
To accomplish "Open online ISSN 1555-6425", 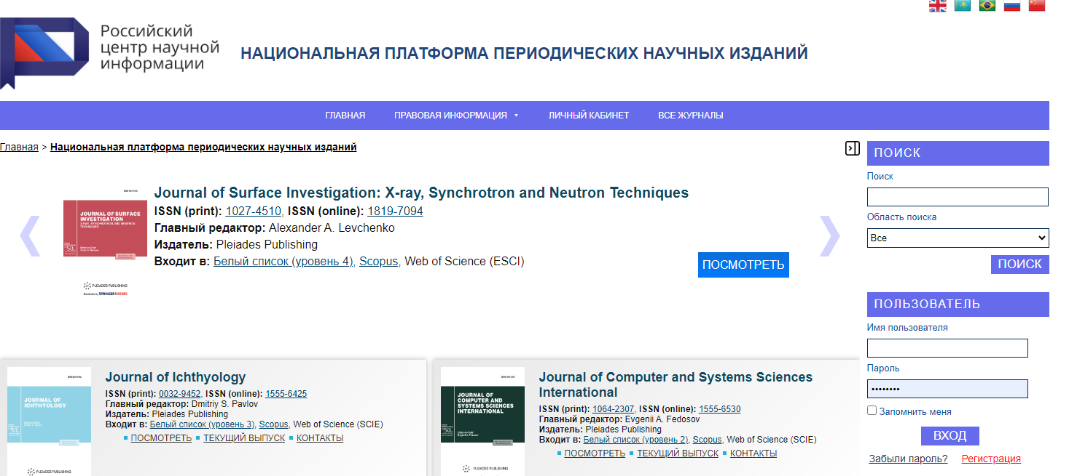I will click(286, 393).
